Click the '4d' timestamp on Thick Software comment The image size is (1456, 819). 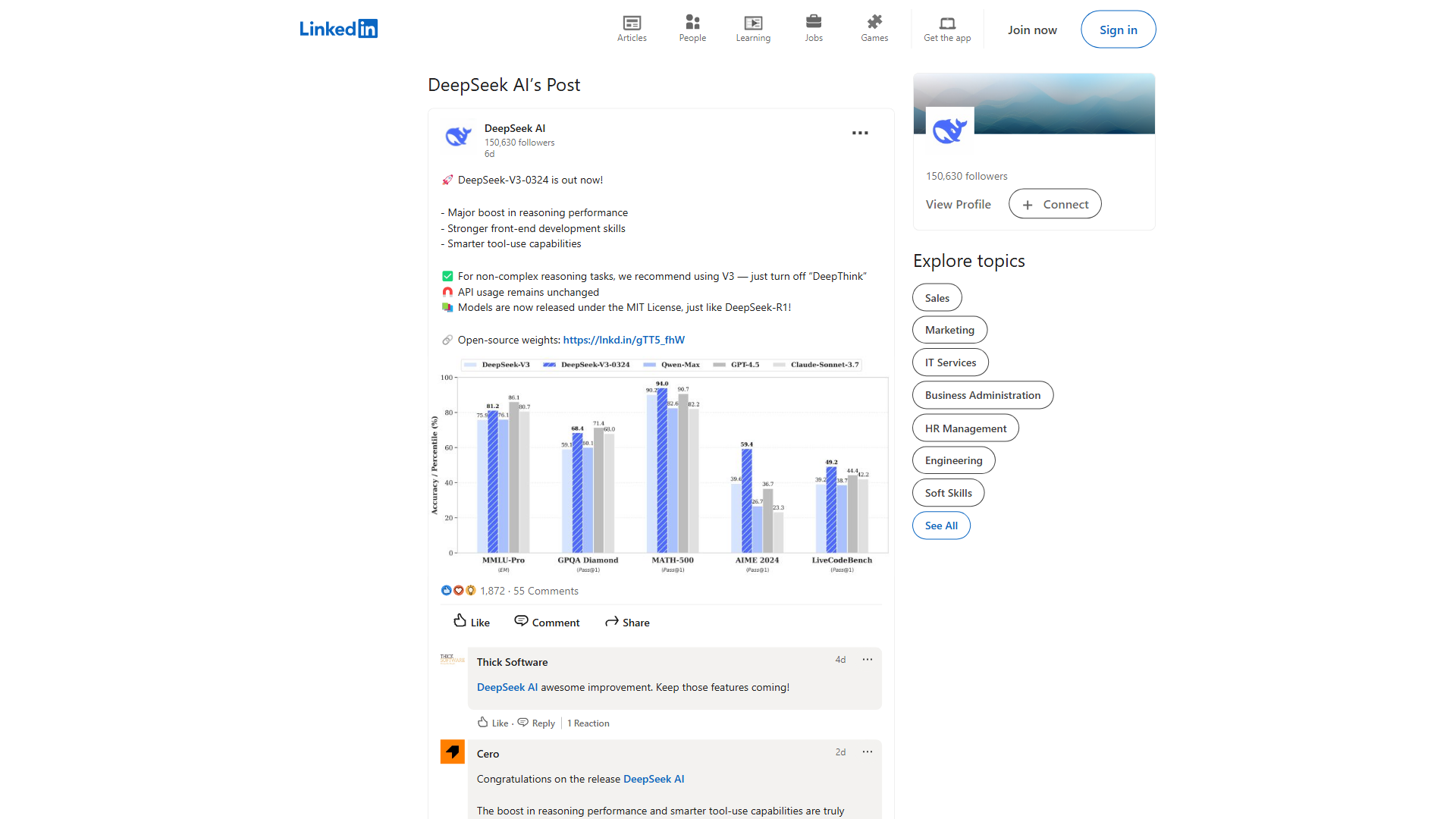tap(840, 660)
